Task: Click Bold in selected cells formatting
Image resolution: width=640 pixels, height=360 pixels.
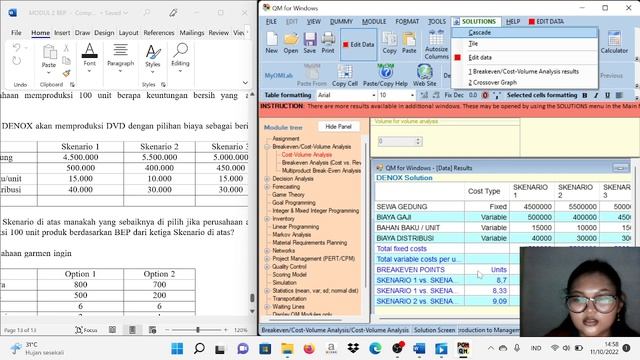Action: (585, 95)
